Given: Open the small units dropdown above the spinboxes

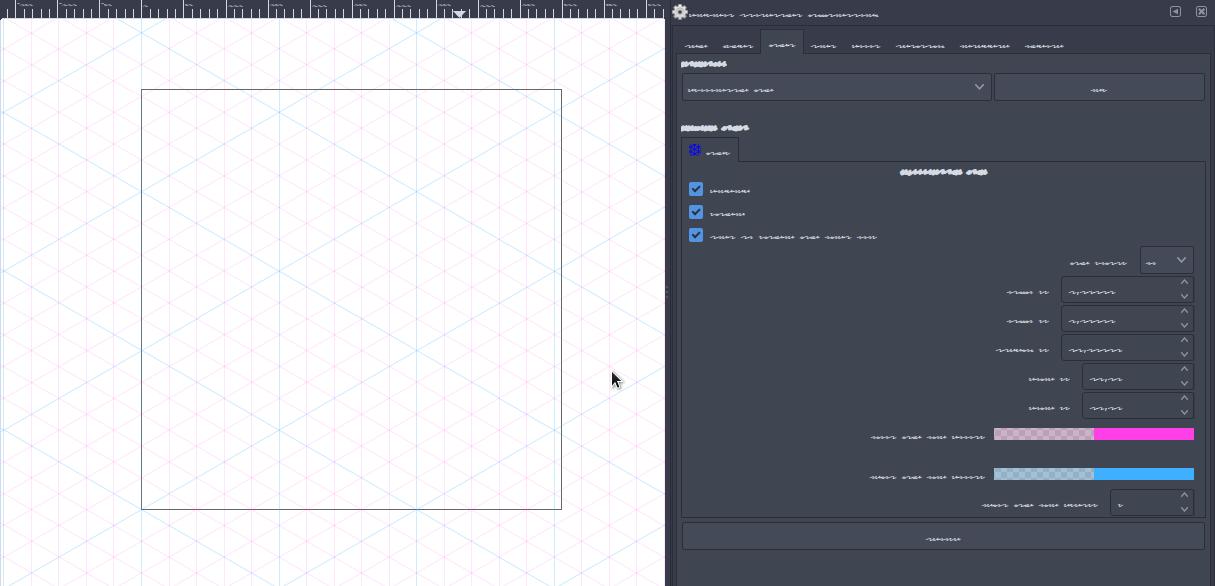Looking at the screenshot, I should (1166, 259).
